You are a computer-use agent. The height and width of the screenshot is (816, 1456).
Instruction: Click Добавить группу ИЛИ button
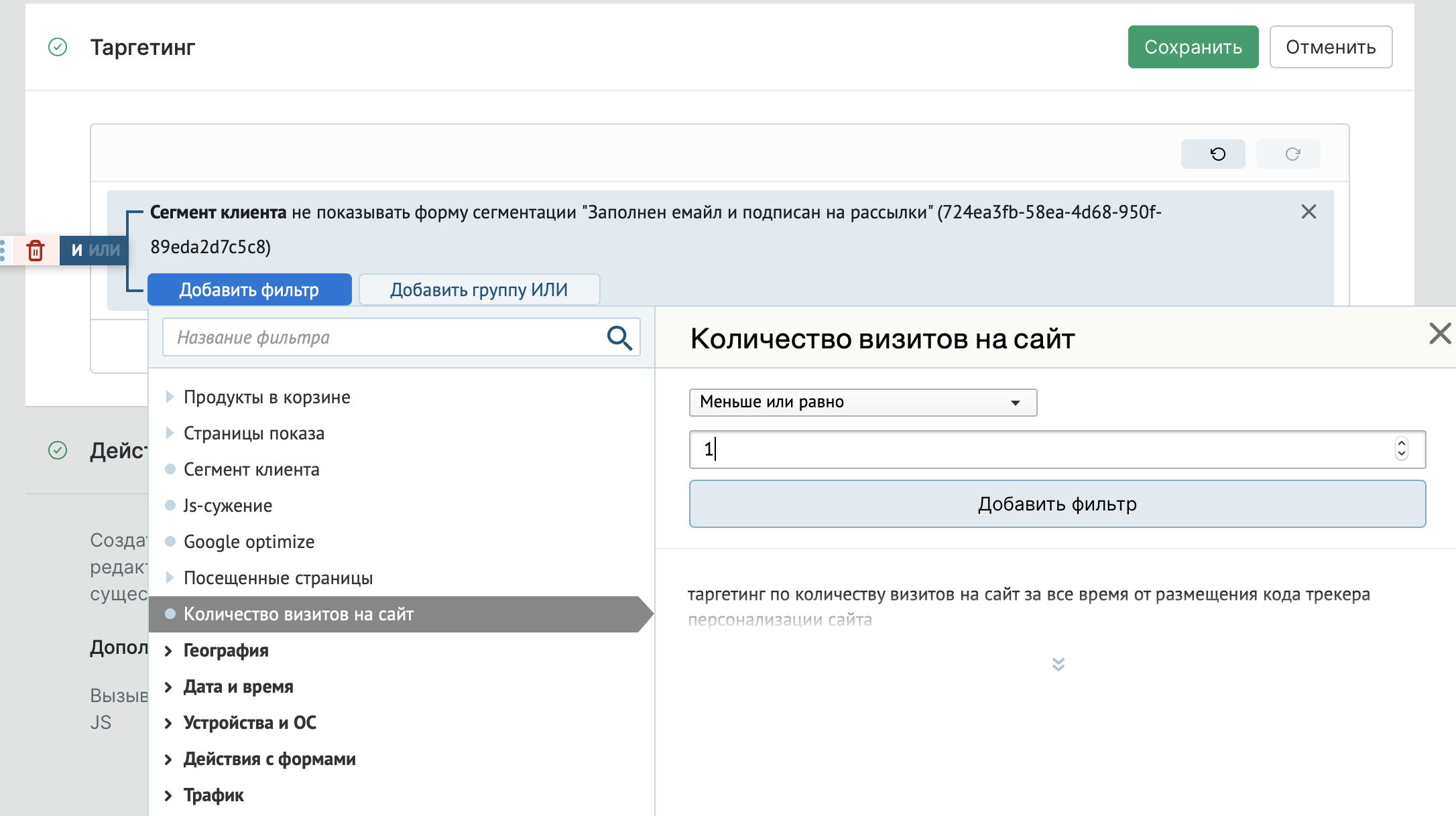tap(479, 289)
